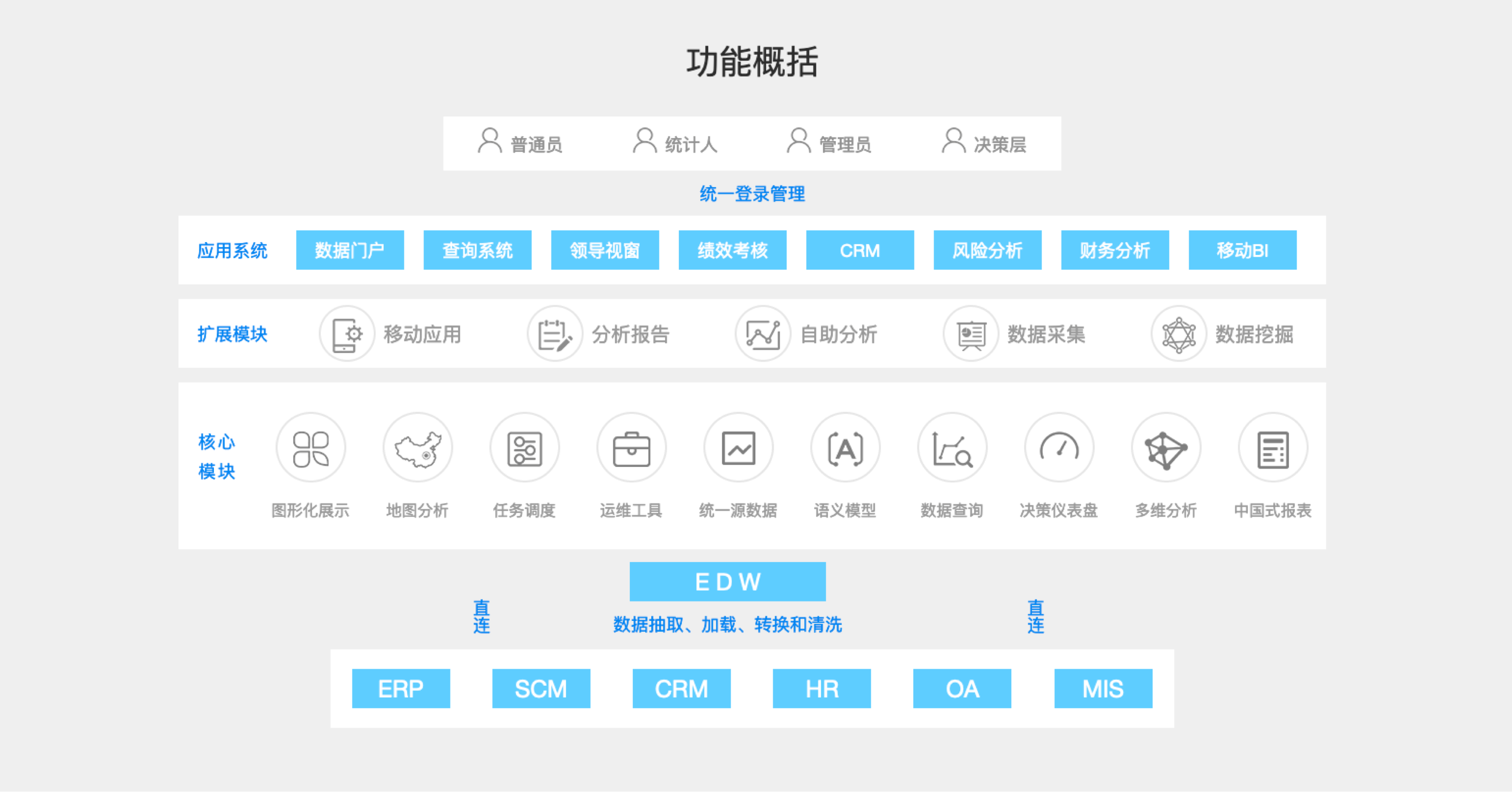Select the 分析报告 notepad icon
The height and width of the screenshot is (792, 1512).
(555, 334)
